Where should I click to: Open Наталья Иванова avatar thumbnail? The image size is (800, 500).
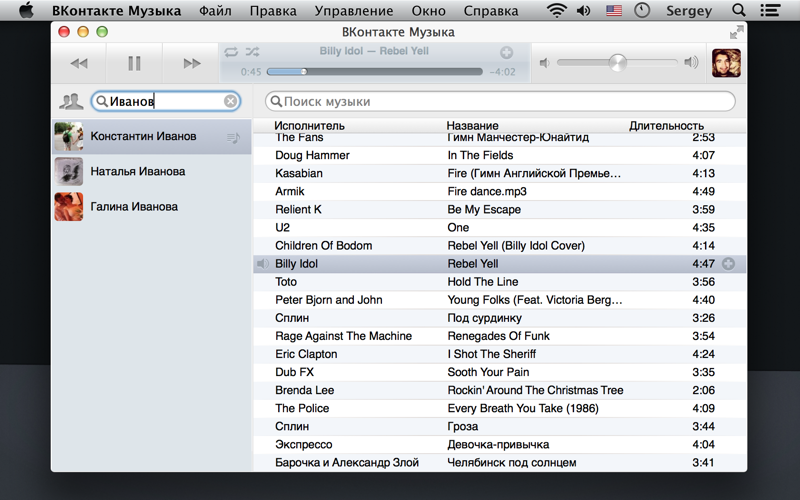tap(69, 171)
